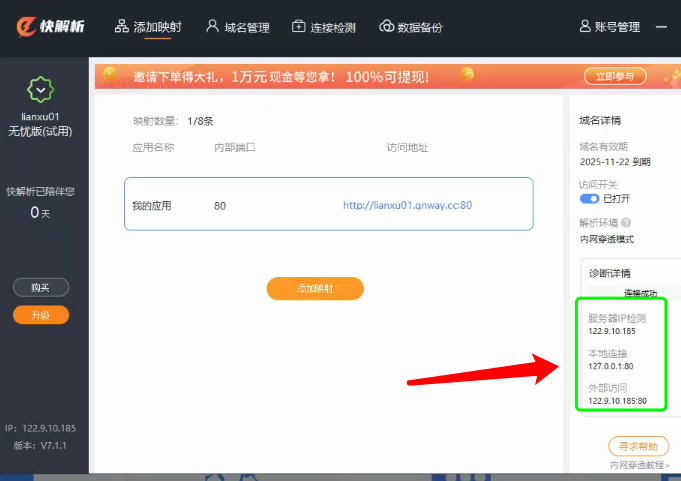This screenshot has height=481, width=681.
Task: Open the lianxu01.gnway.cc:80 link
Action: pyautogui.click(x=407, y=205)
